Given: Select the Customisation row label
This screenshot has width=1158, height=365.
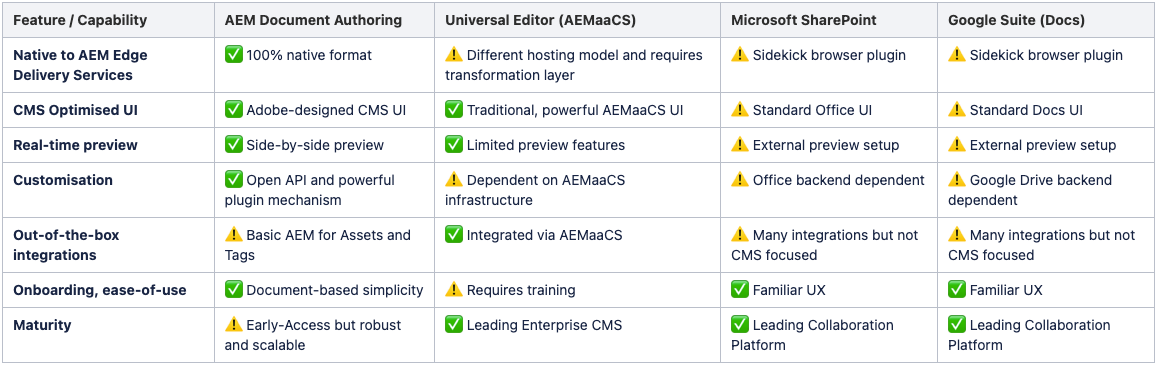Looking at the screenshot, I should tap(63, 180).
